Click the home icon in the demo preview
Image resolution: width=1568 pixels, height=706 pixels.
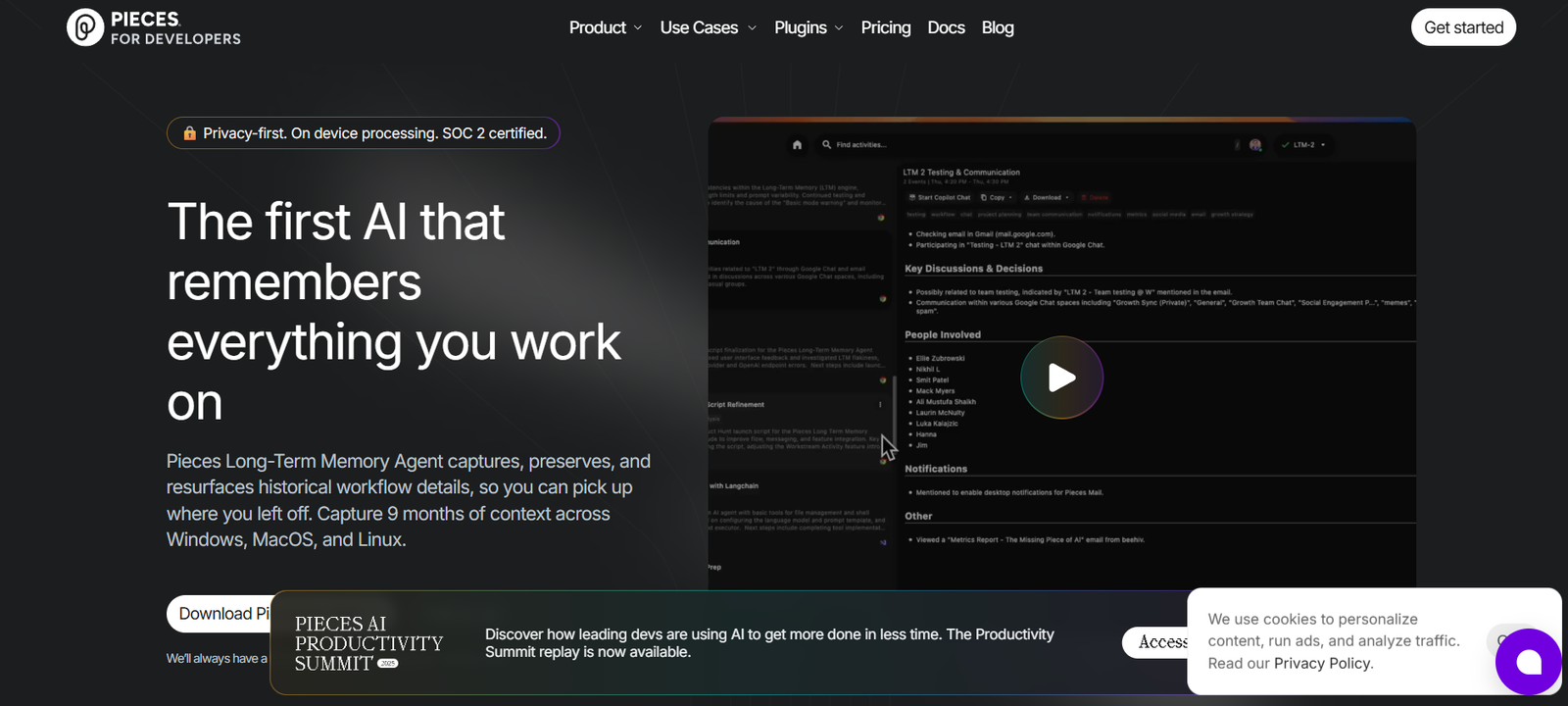click(x=797, y=145)
